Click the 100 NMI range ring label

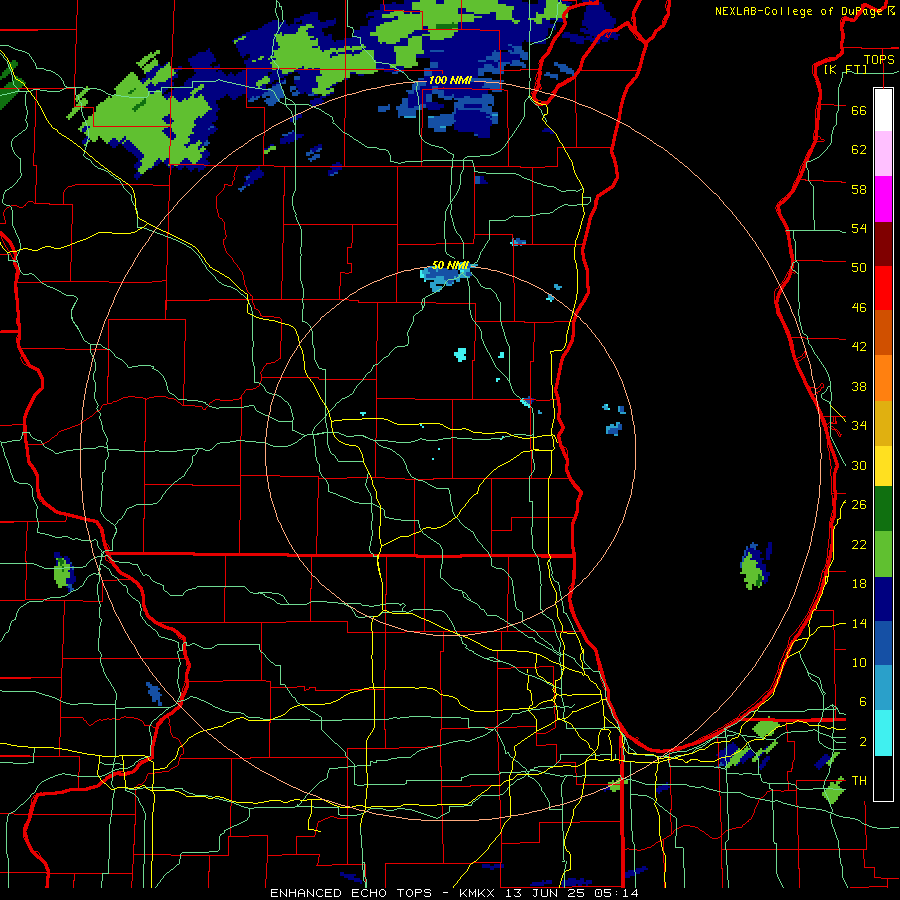coord(450,80)
